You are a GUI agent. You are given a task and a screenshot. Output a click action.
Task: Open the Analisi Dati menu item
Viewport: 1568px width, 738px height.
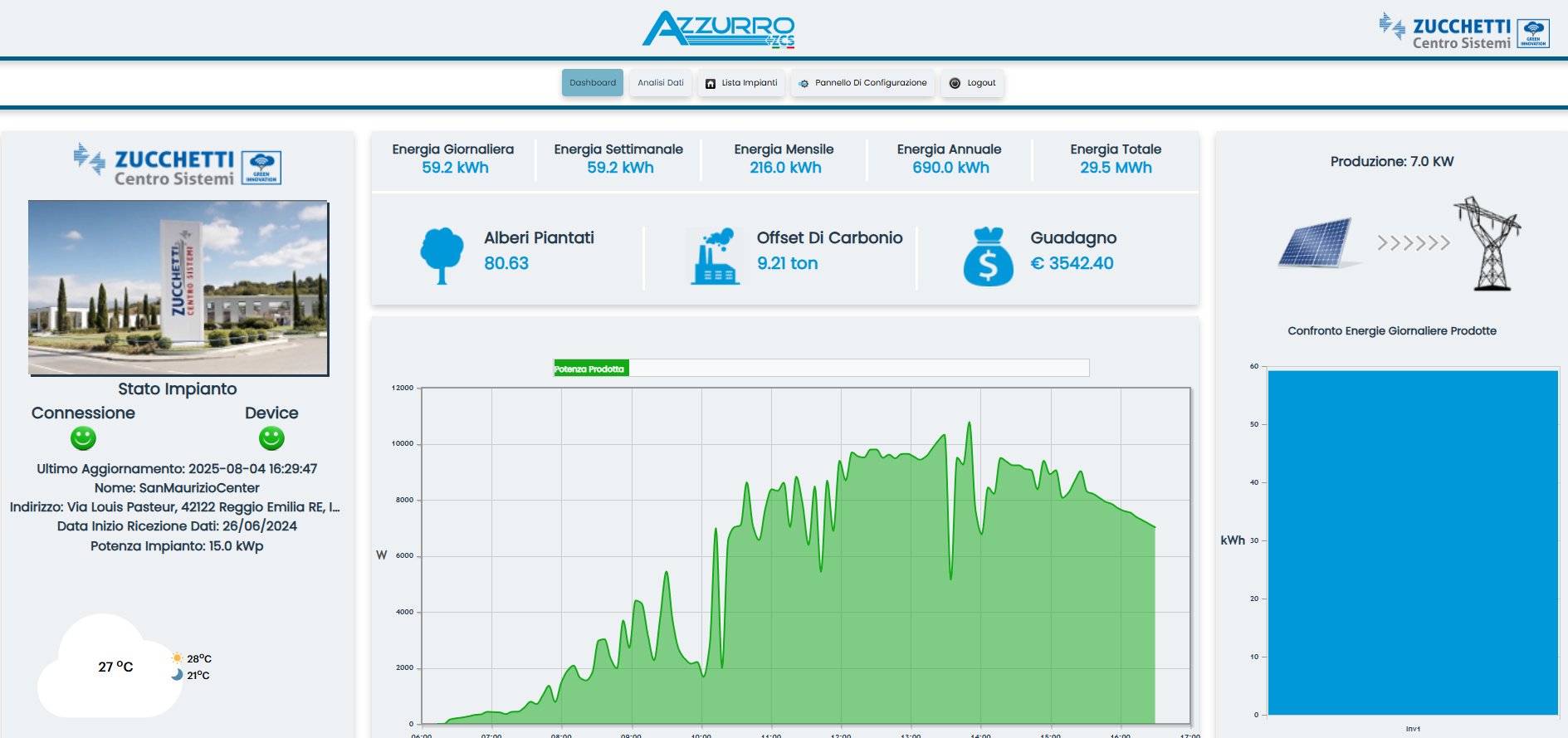point(661,83)
